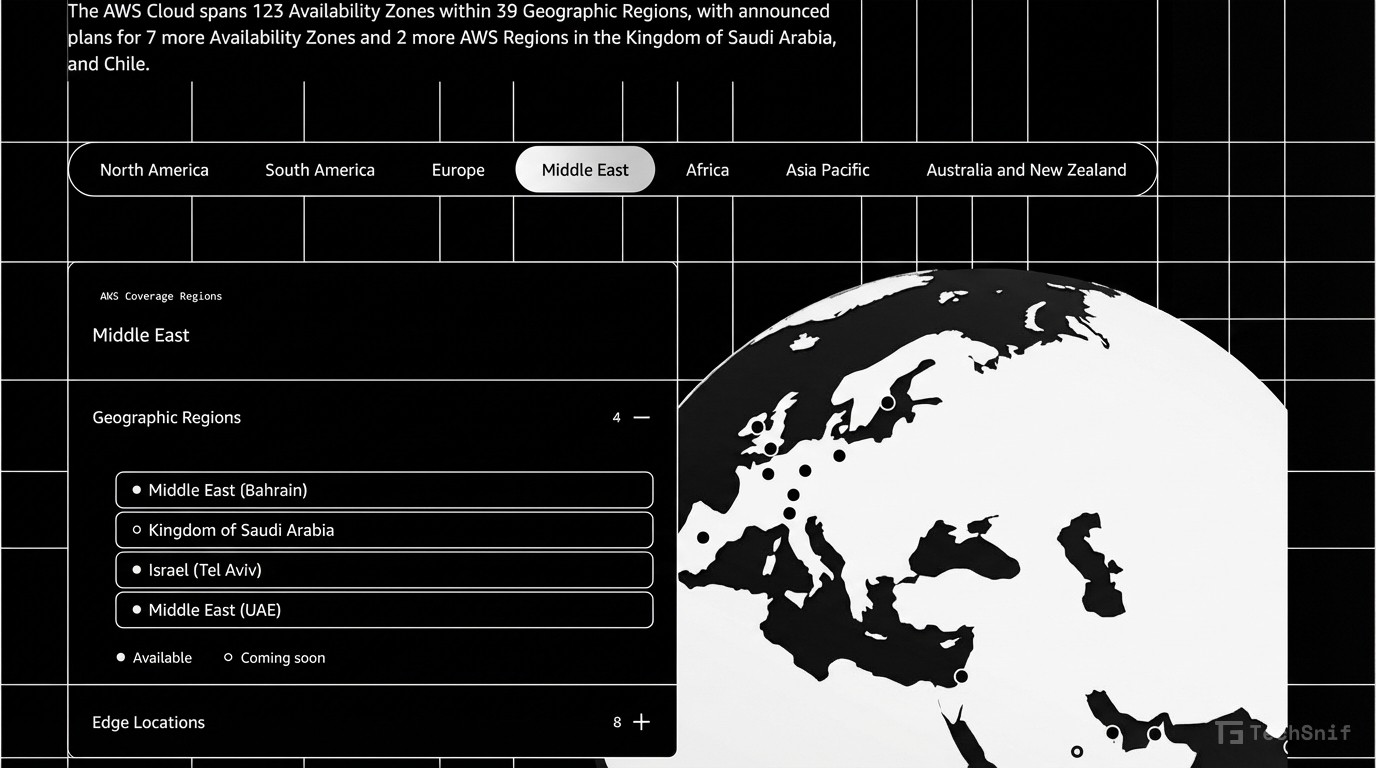Collapse the Geographic Regions section
The height and width of the screenshot is (768, 1376).
coord(641,417)
